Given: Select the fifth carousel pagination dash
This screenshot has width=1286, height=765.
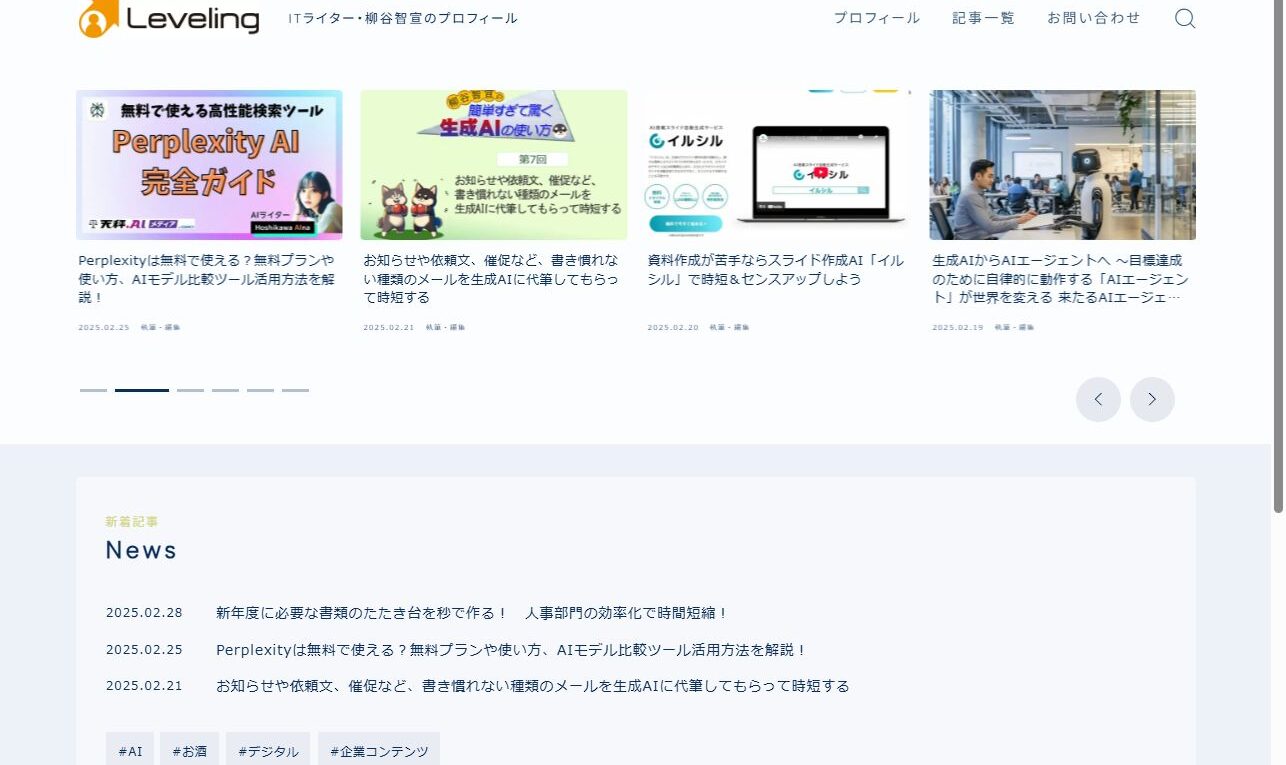Looking at the screenshot, I should pyautogui.click(x=260, y=390).
